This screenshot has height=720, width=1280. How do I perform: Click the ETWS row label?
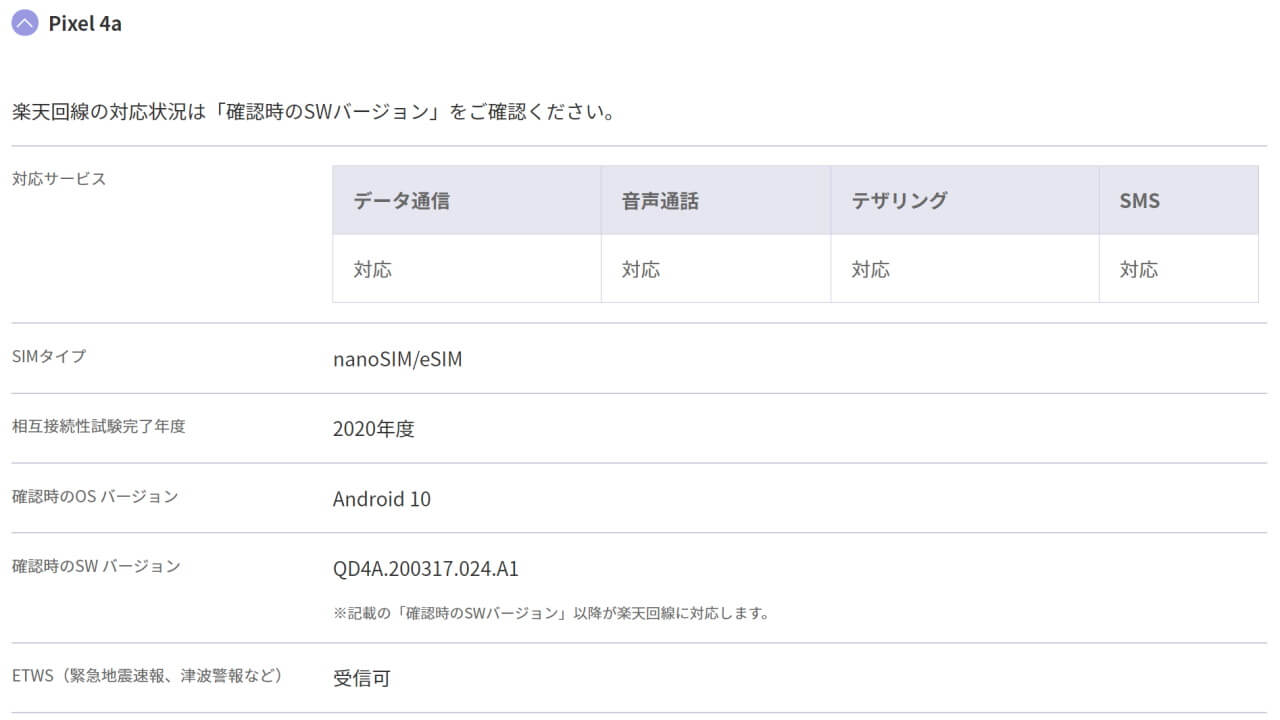(x=146, y=676)
